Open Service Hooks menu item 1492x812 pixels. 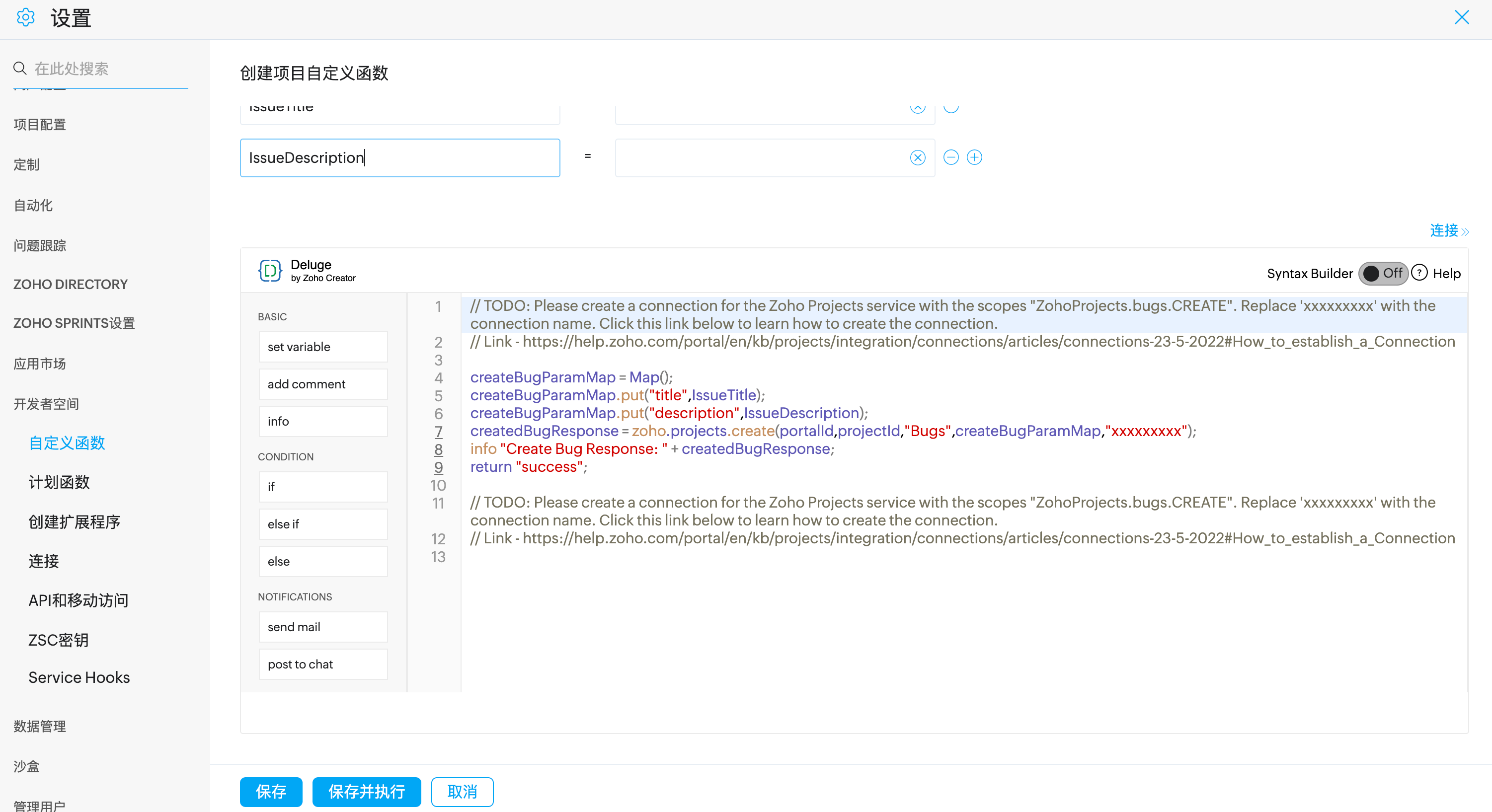79,677
